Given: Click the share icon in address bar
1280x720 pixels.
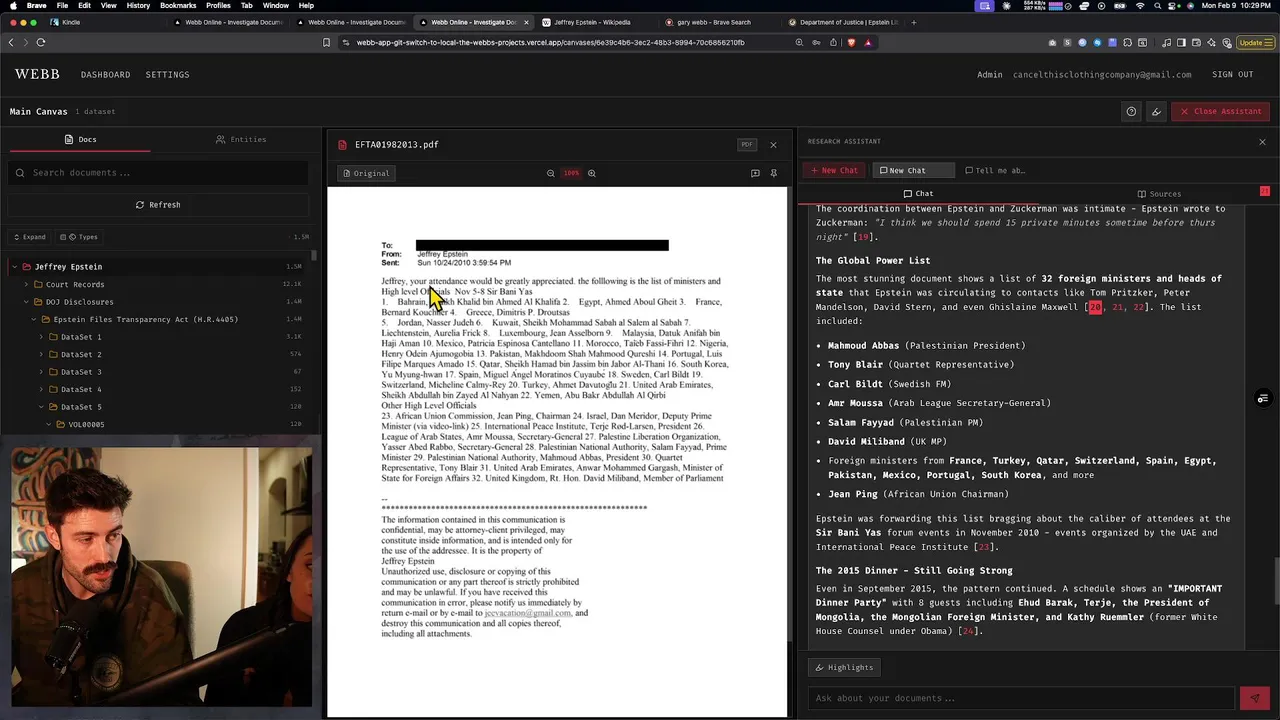Looking at the screenshot, I should (833, 42).
